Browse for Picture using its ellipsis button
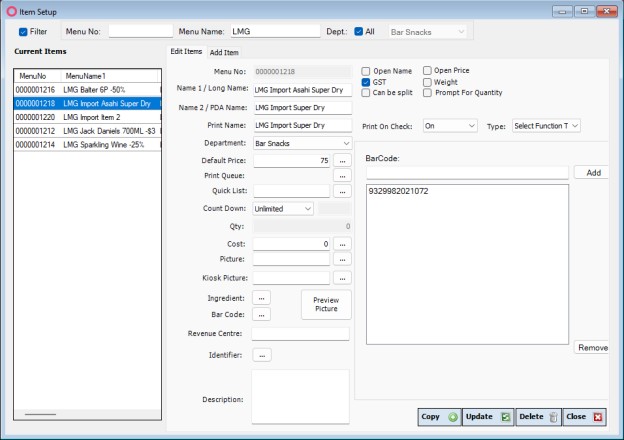Image resolution: width=624 pixels, height=440 pixels. pos(342,259)
